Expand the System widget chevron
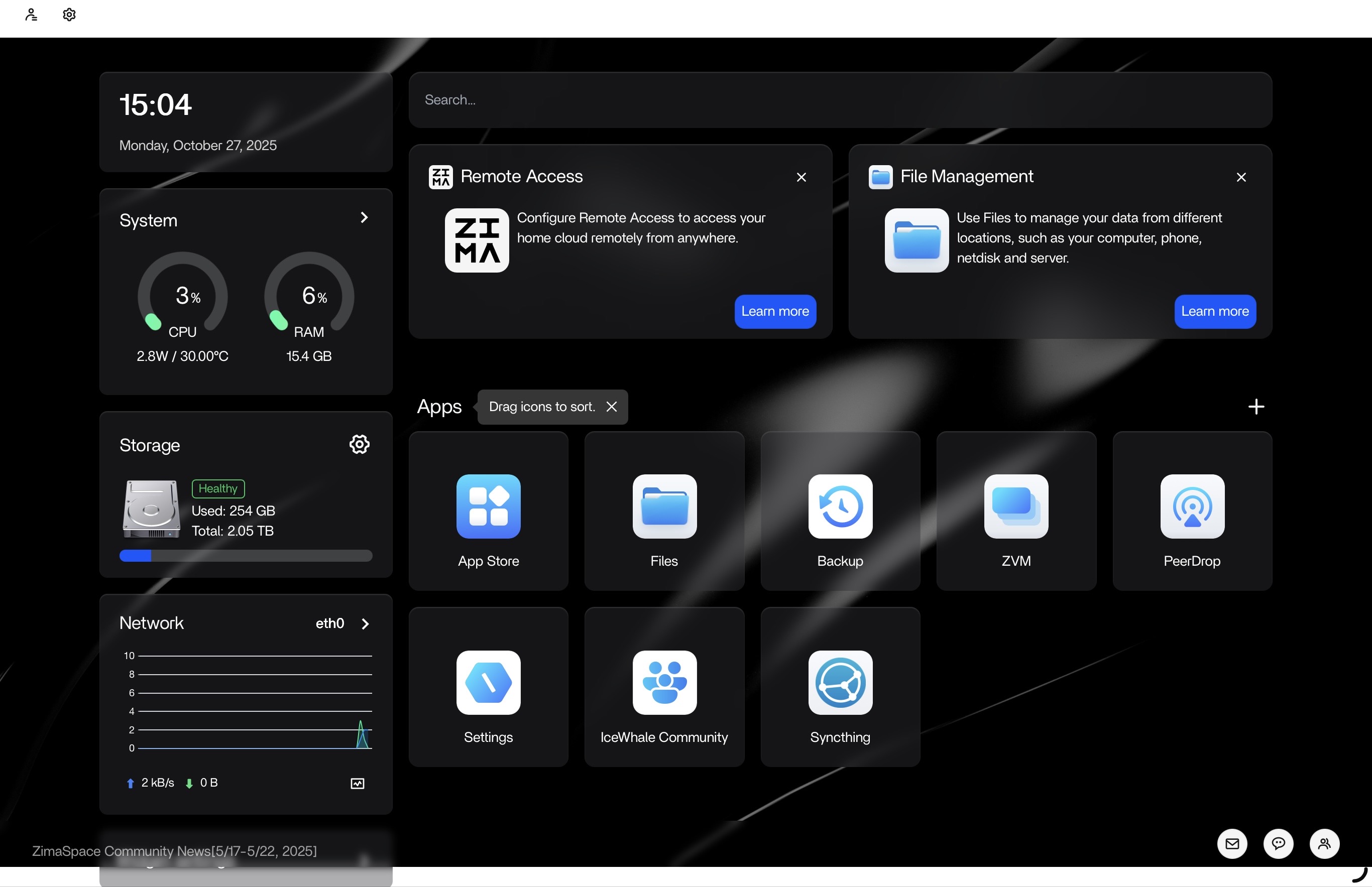The width and height of the screenshot is (1372, 887). (x=364, y=218)
